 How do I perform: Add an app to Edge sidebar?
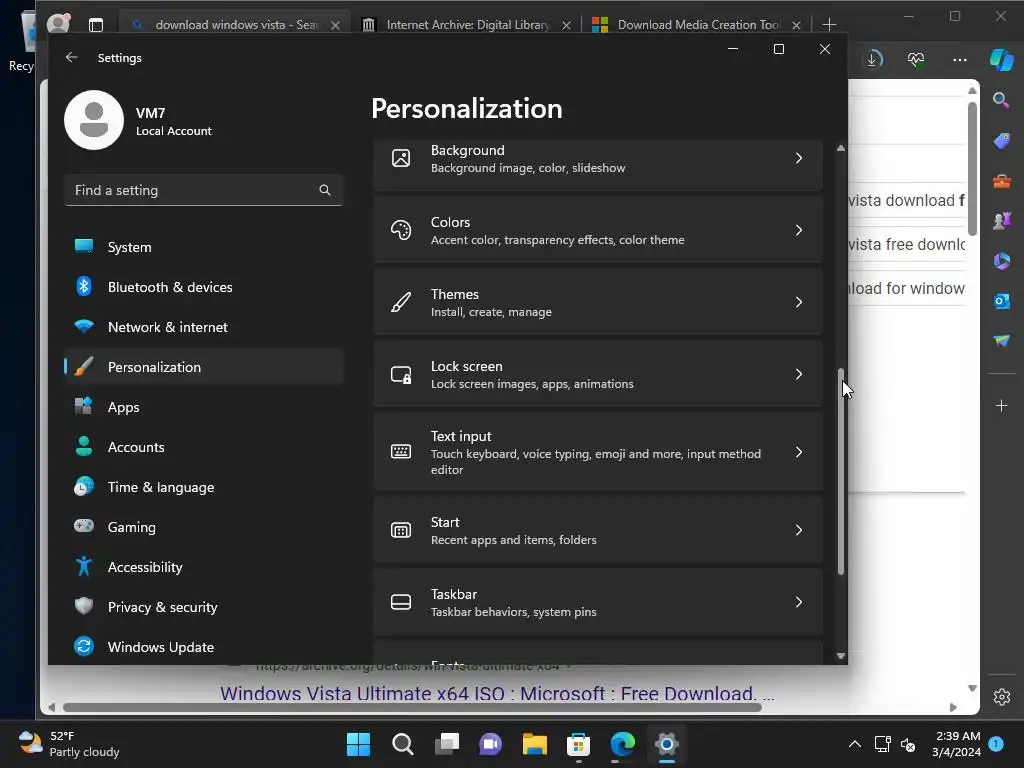pyautogui.click(x=1001, y=406)
